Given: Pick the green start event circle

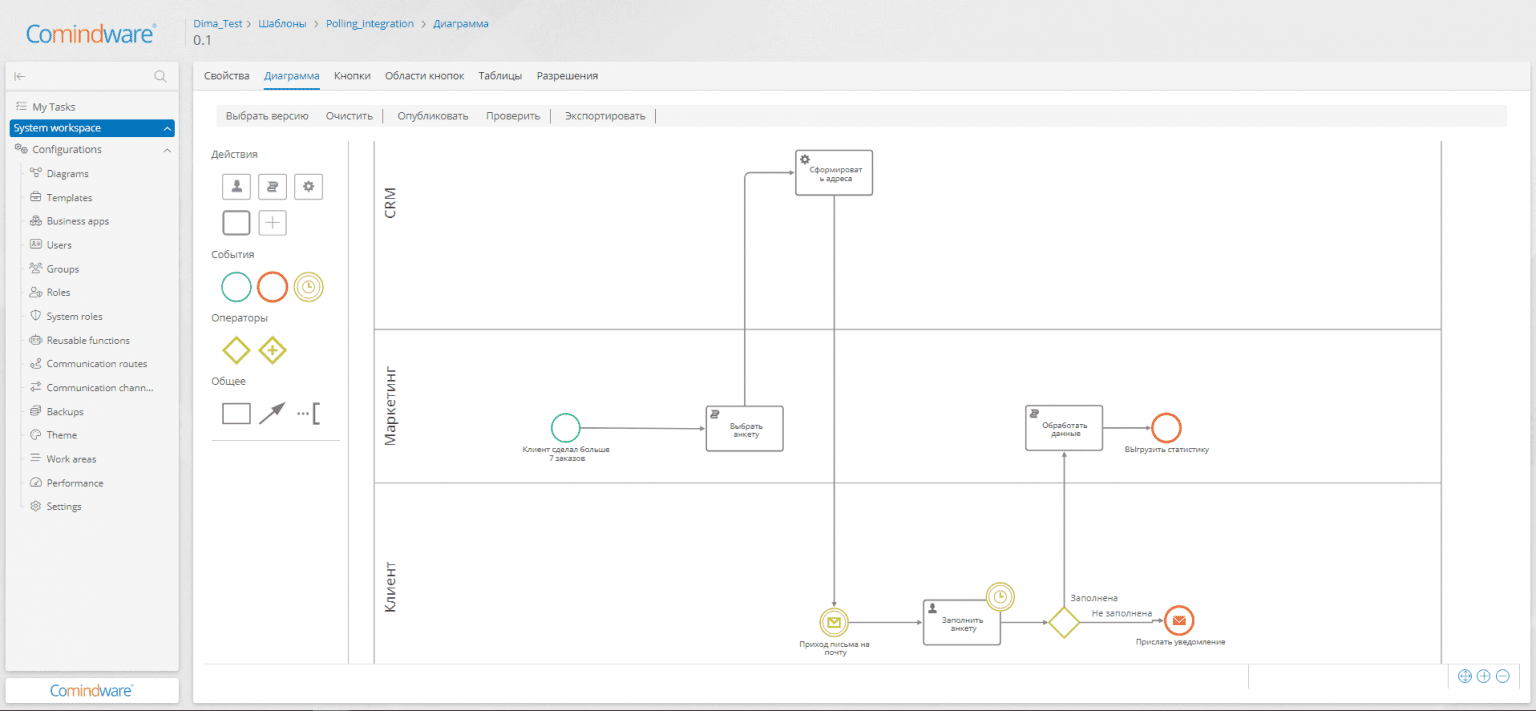Looking at the screenshot, I should (236, 287).
